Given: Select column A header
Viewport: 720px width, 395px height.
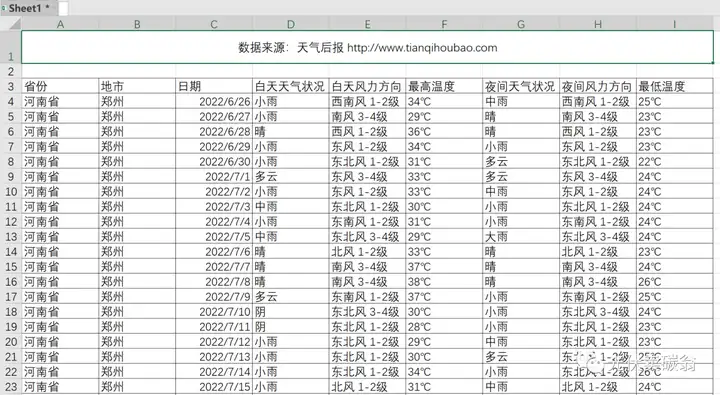Looking at the screenshot, I should pyautogui.click(x=60, y=24).
